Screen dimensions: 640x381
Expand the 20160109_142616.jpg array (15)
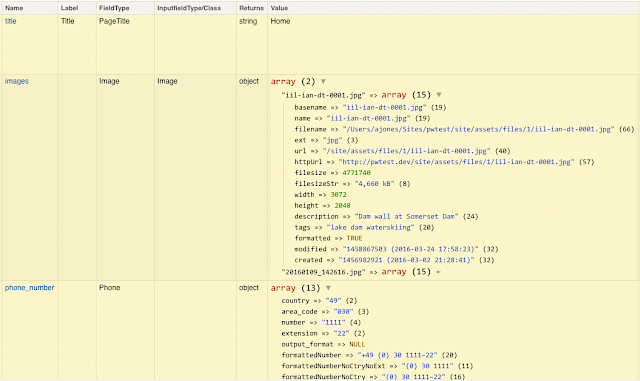439,272
